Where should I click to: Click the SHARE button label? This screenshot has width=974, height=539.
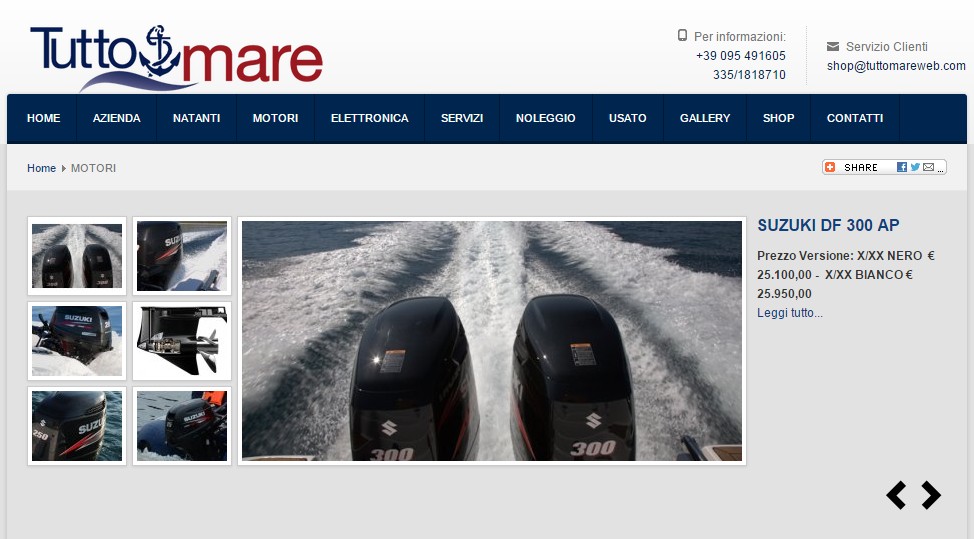point(860,167)
